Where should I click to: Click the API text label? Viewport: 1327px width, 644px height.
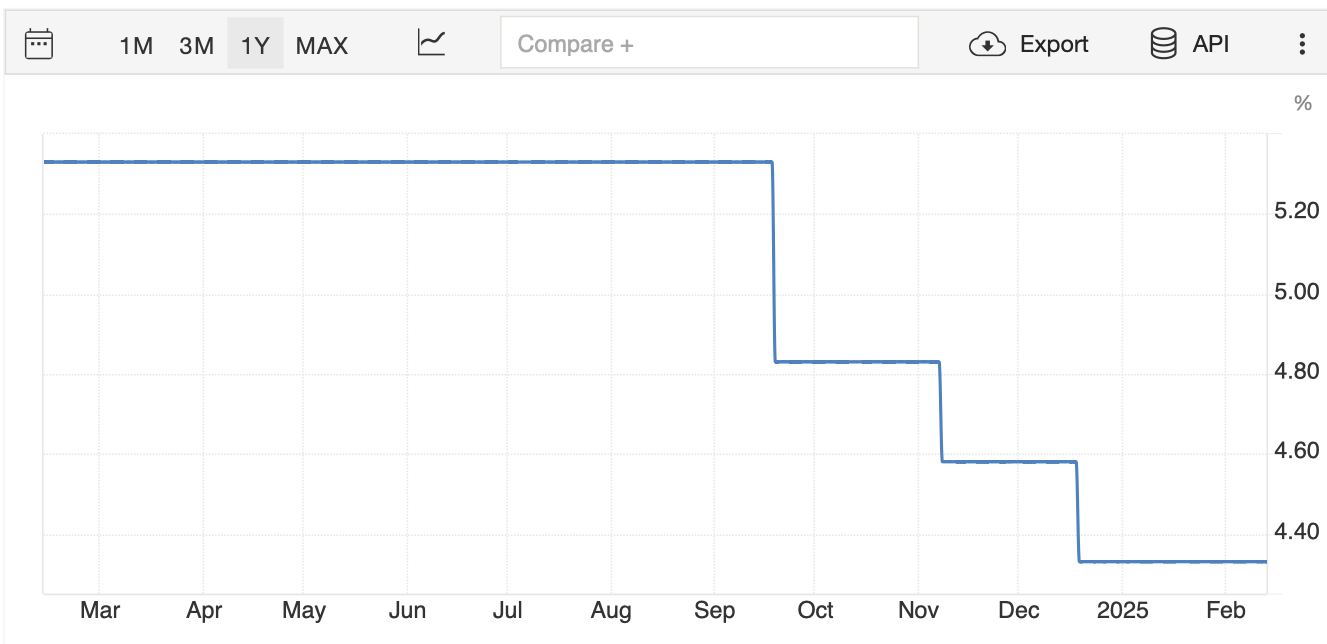pos(1211,44)
